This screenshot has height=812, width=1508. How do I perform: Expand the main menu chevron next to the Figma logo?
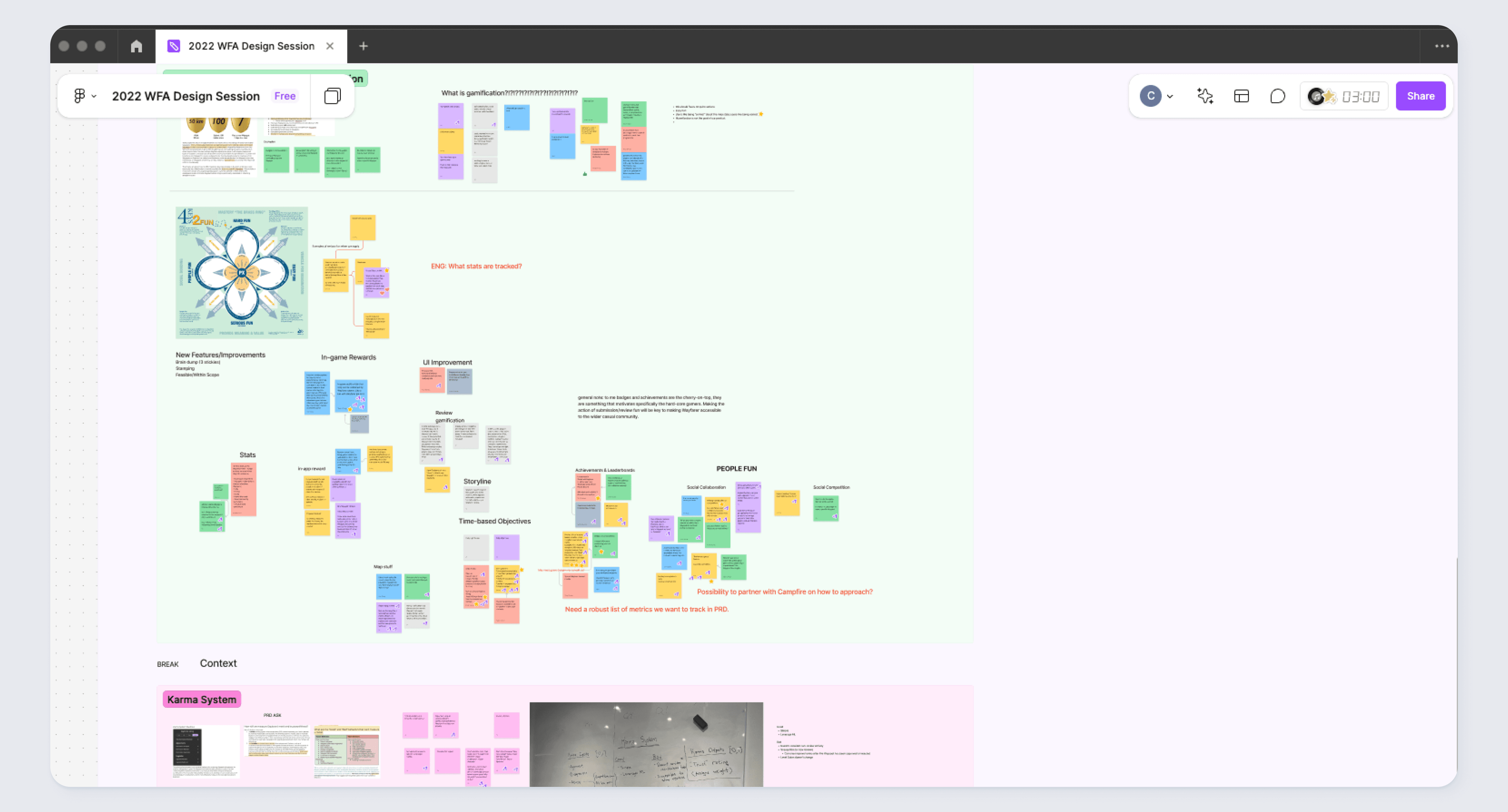[94, 96]
